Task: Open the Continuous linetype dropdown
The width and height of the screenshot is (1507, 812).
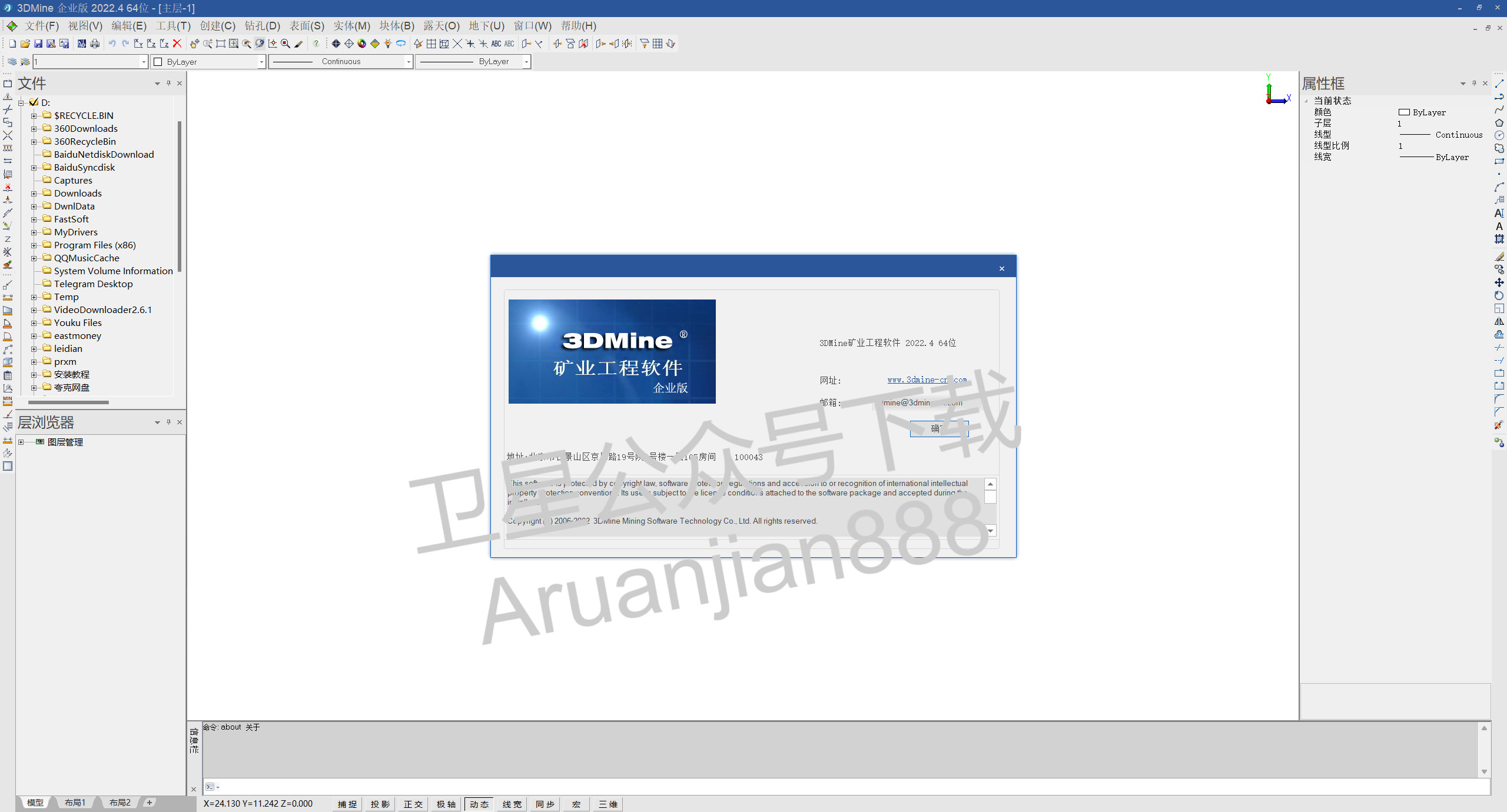Action: [x=409, y=62]
